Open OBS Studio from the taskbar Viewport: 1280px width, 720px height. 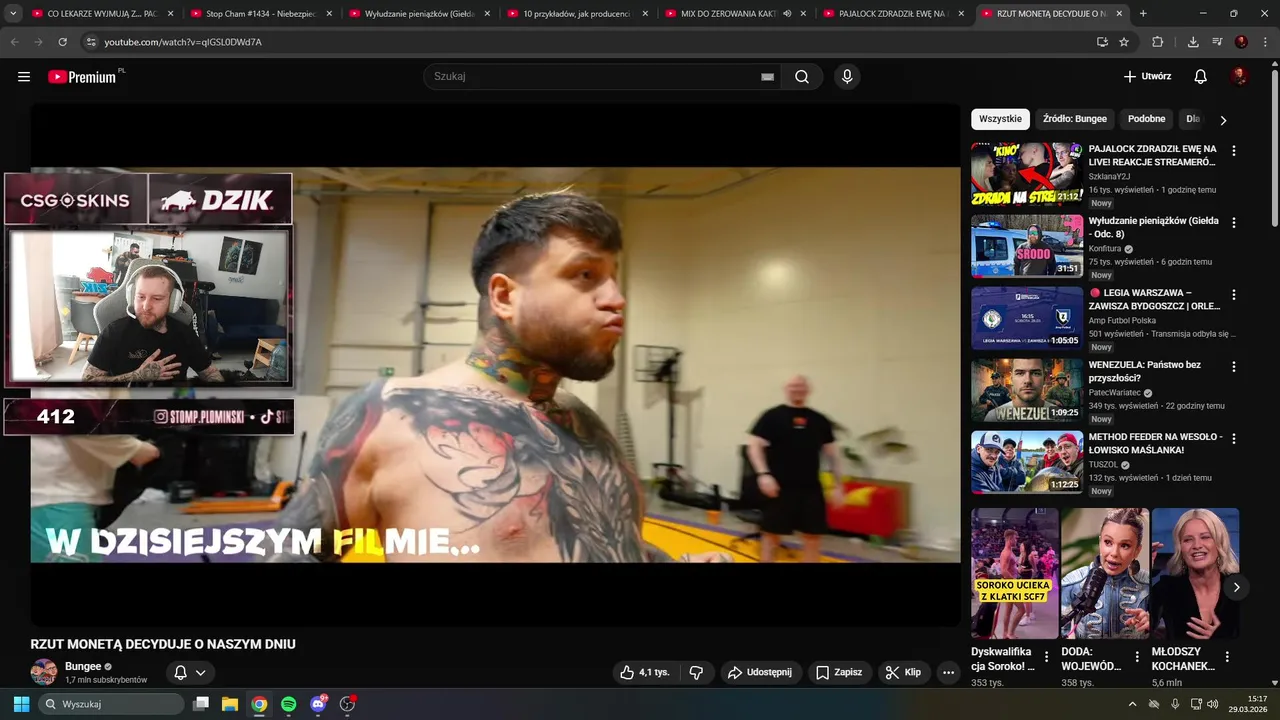coord(347,704)
